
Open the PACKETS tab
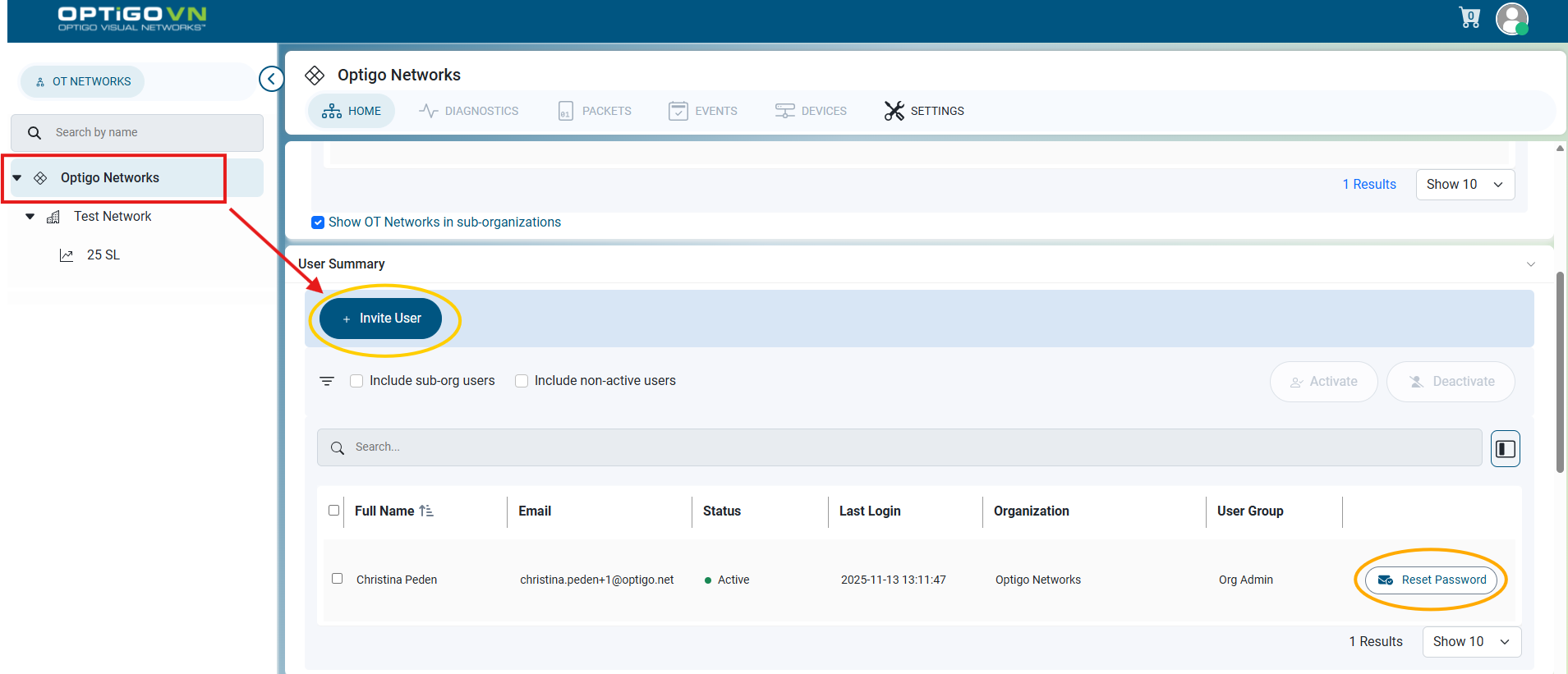[595, 111]
